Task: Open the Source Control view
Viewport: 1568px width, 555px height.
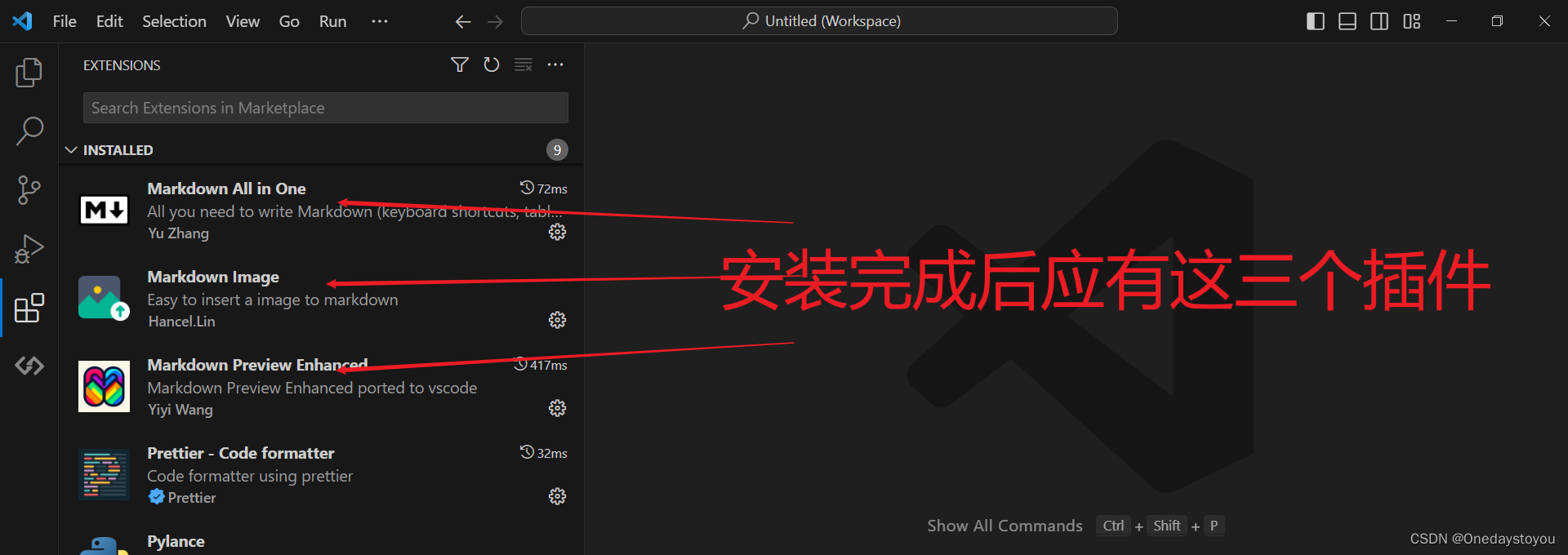Action: tap(29, 190)
